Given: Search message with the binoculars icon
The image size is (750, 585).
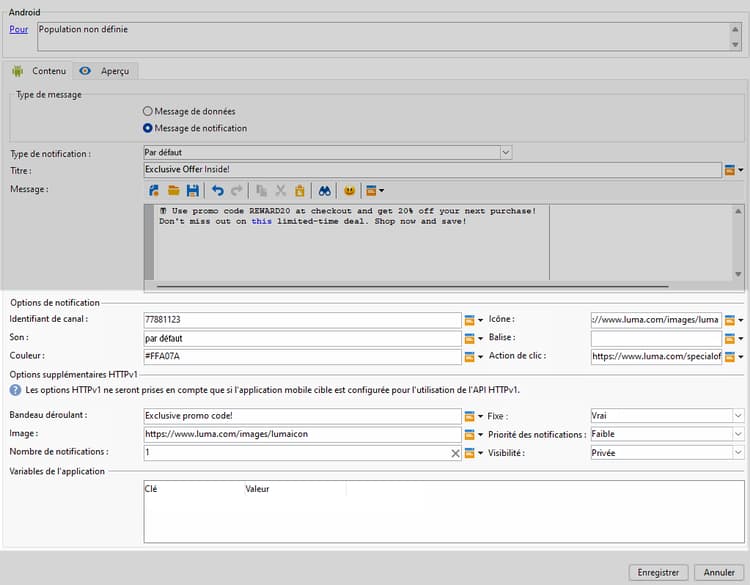Looking at the screenshot, I should pyautogui.click(x=325, y=191).
